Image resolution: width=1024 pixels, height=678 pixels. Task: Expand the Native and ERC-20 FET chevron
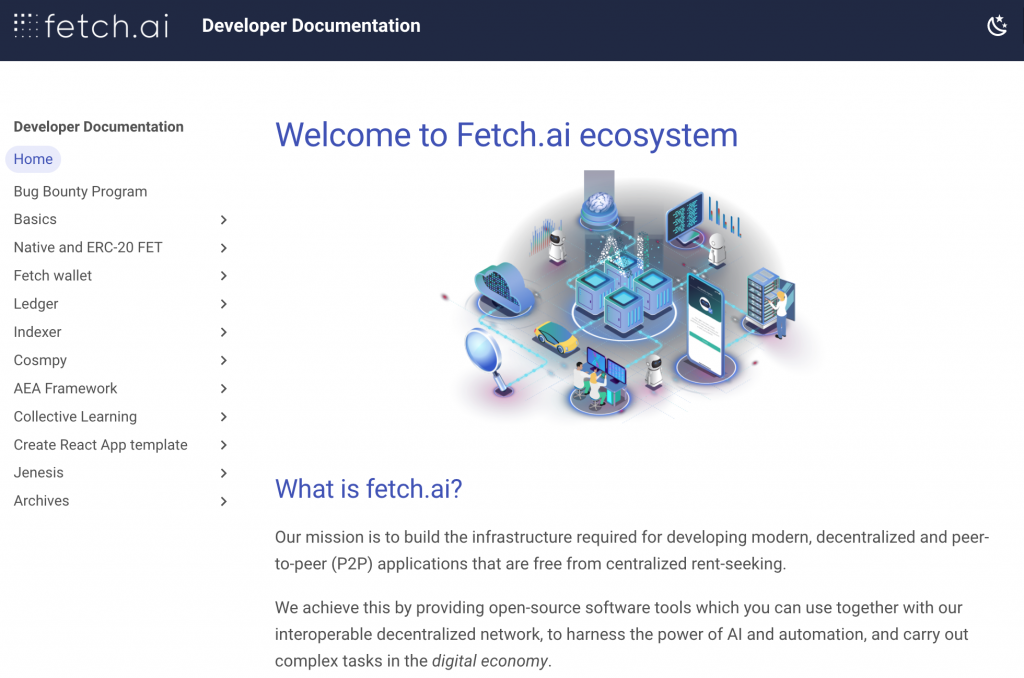point(223,248)
